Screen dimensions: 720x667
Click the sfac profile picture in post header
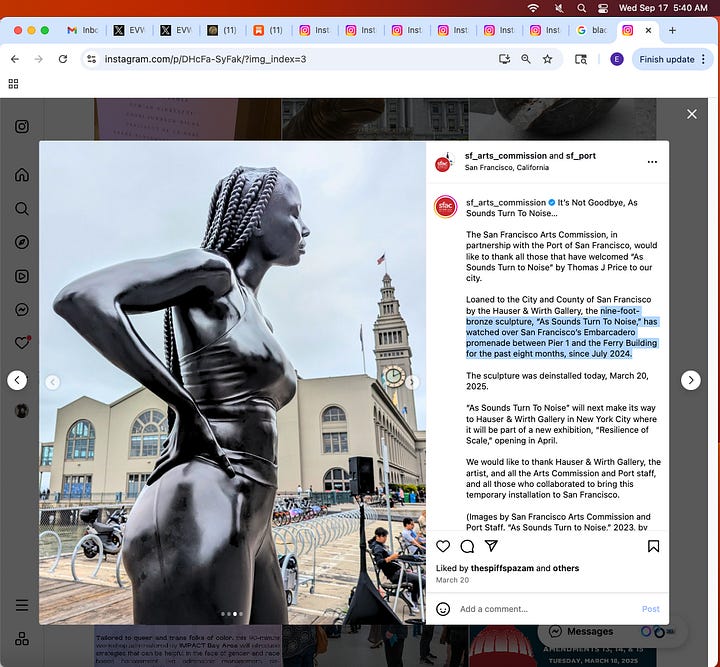444,162
